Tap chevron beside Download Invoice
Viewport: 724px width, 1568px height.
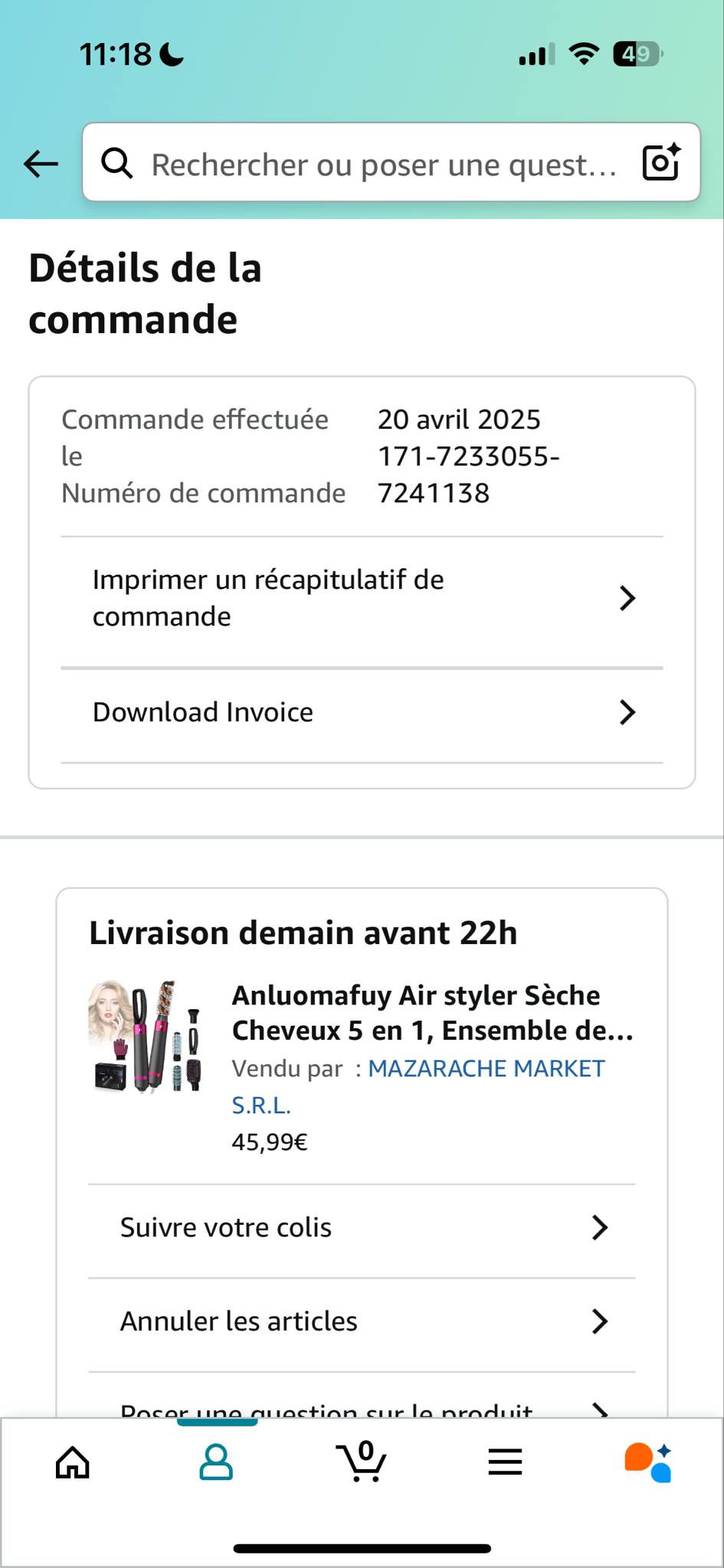click(627, 712)
